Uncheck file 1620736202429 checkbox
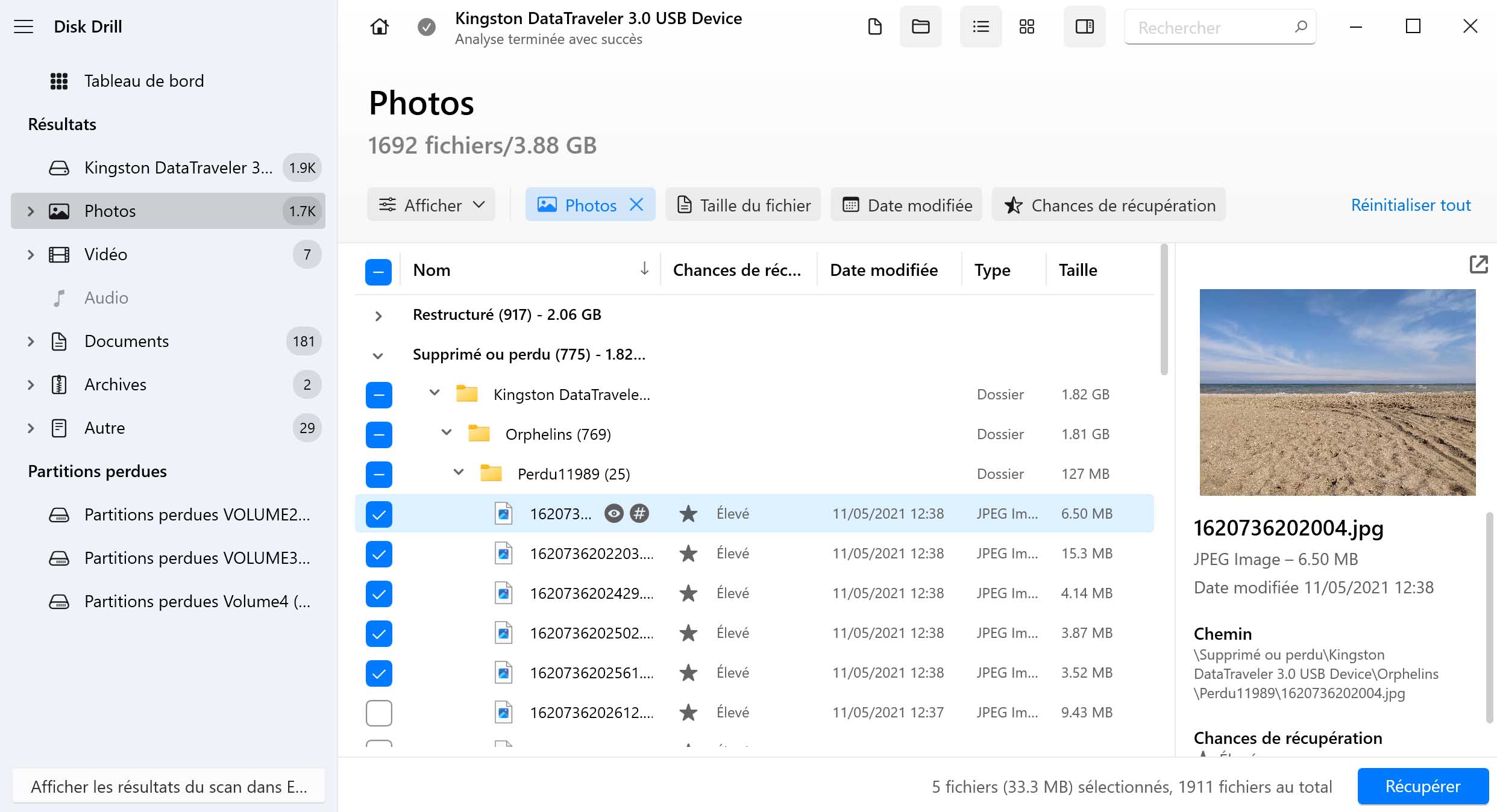The image size is (1497, 812). 378,593
